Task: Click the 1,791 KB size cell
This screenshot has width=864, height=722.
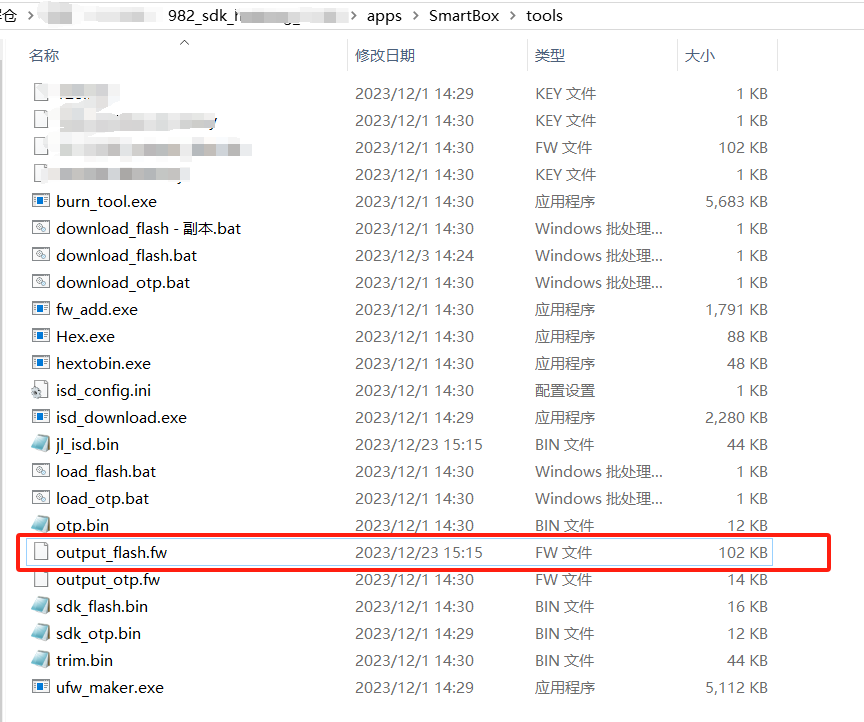Action: tap(737, 309)
